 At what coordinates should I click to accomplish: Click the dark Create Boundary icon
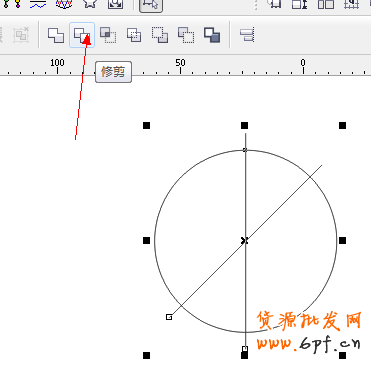coord(212,35)
